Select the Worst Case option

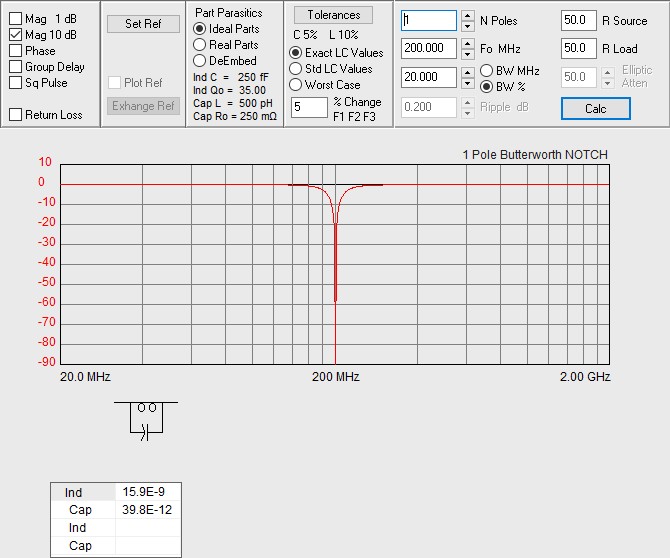click(296, 85)
